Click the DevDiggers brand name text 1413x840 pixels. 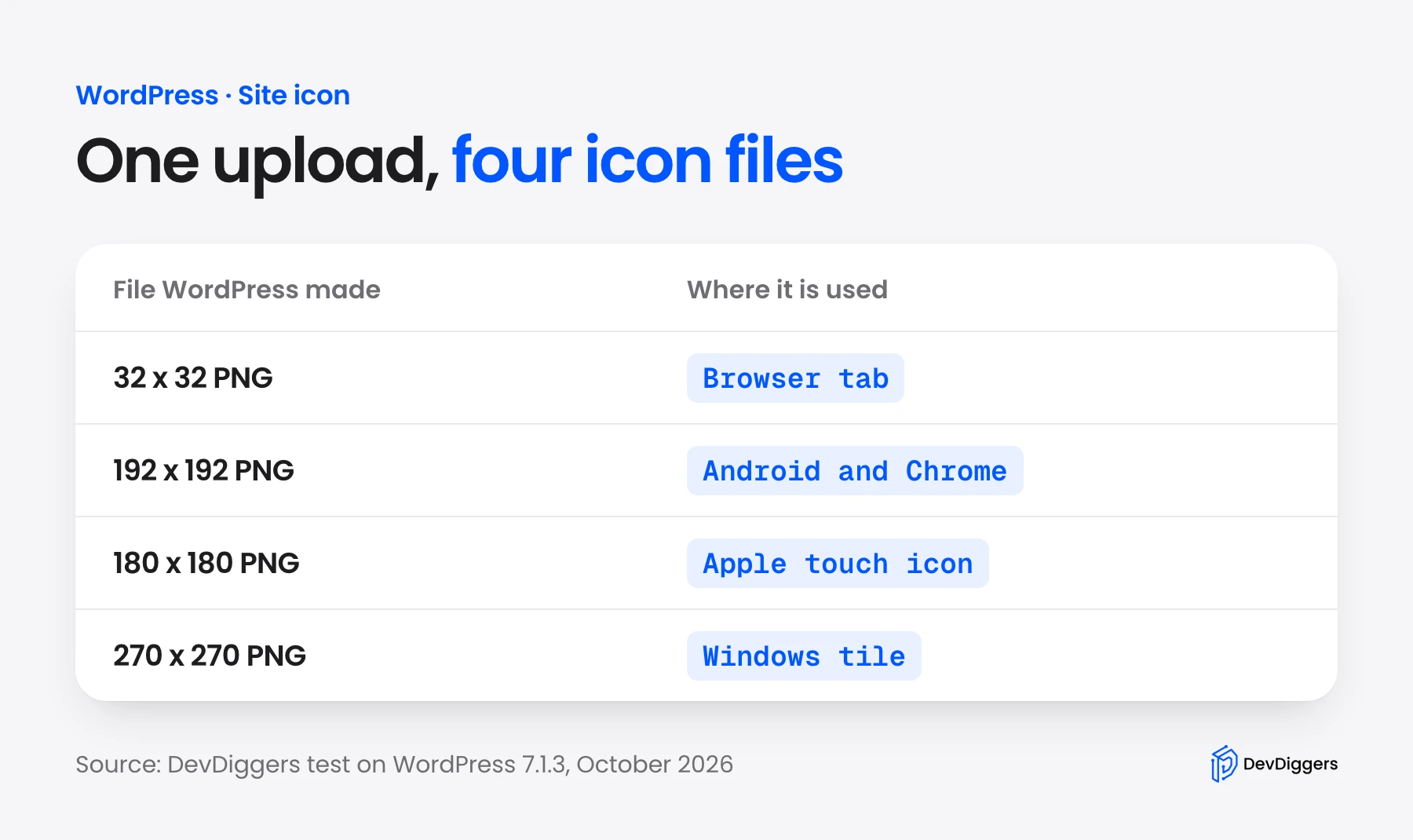1291,765
